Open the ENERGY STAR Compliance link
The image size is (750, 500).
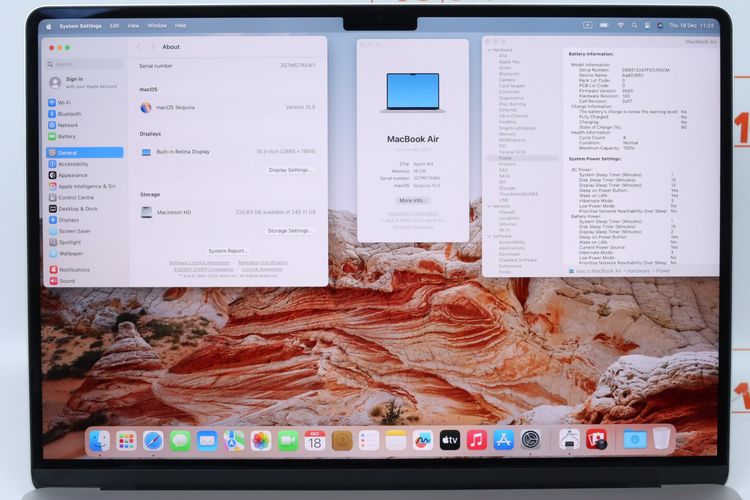tap(204, 269)
